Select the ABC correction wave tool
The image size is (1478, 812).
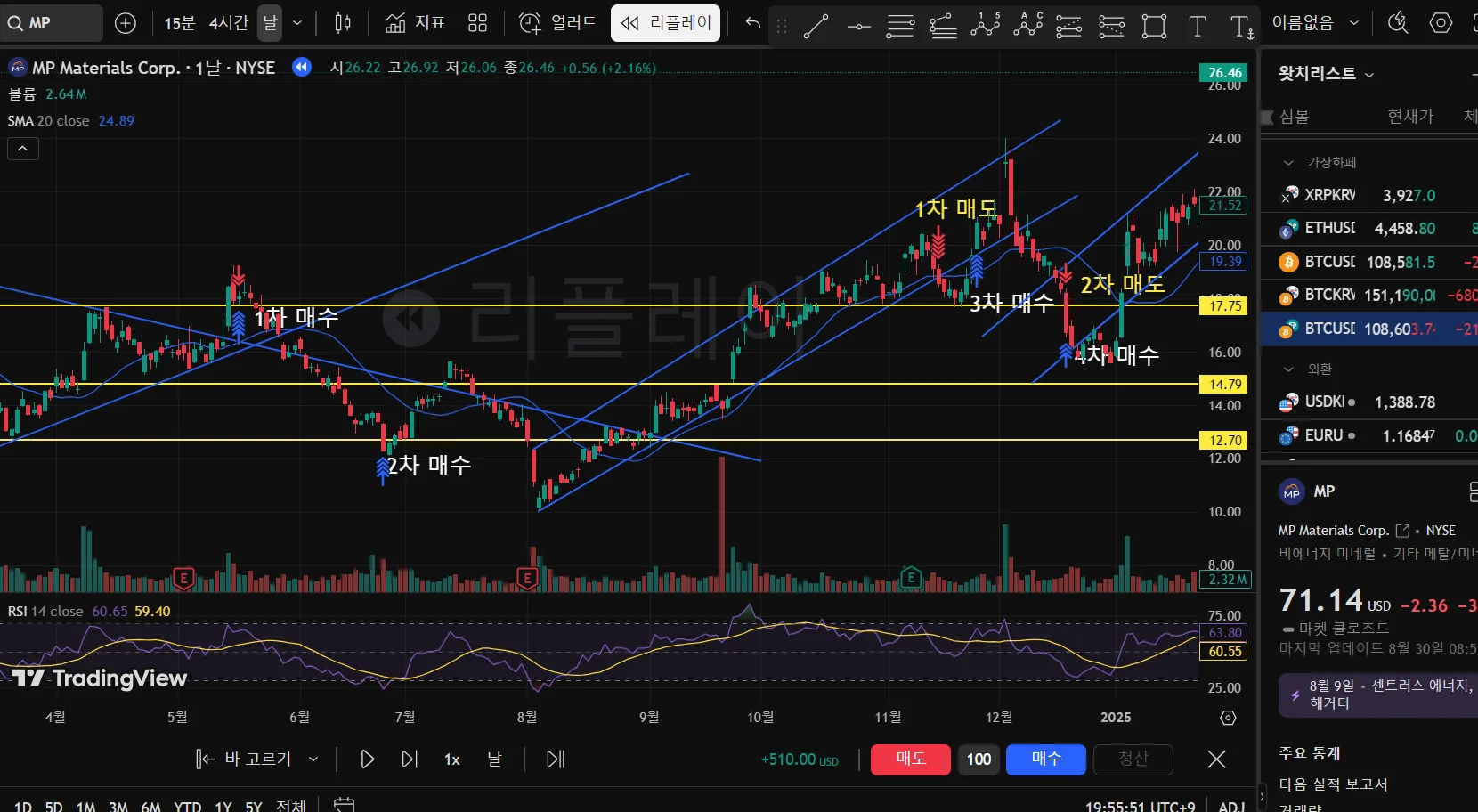pyautogui.click(x=1027, y=27)
